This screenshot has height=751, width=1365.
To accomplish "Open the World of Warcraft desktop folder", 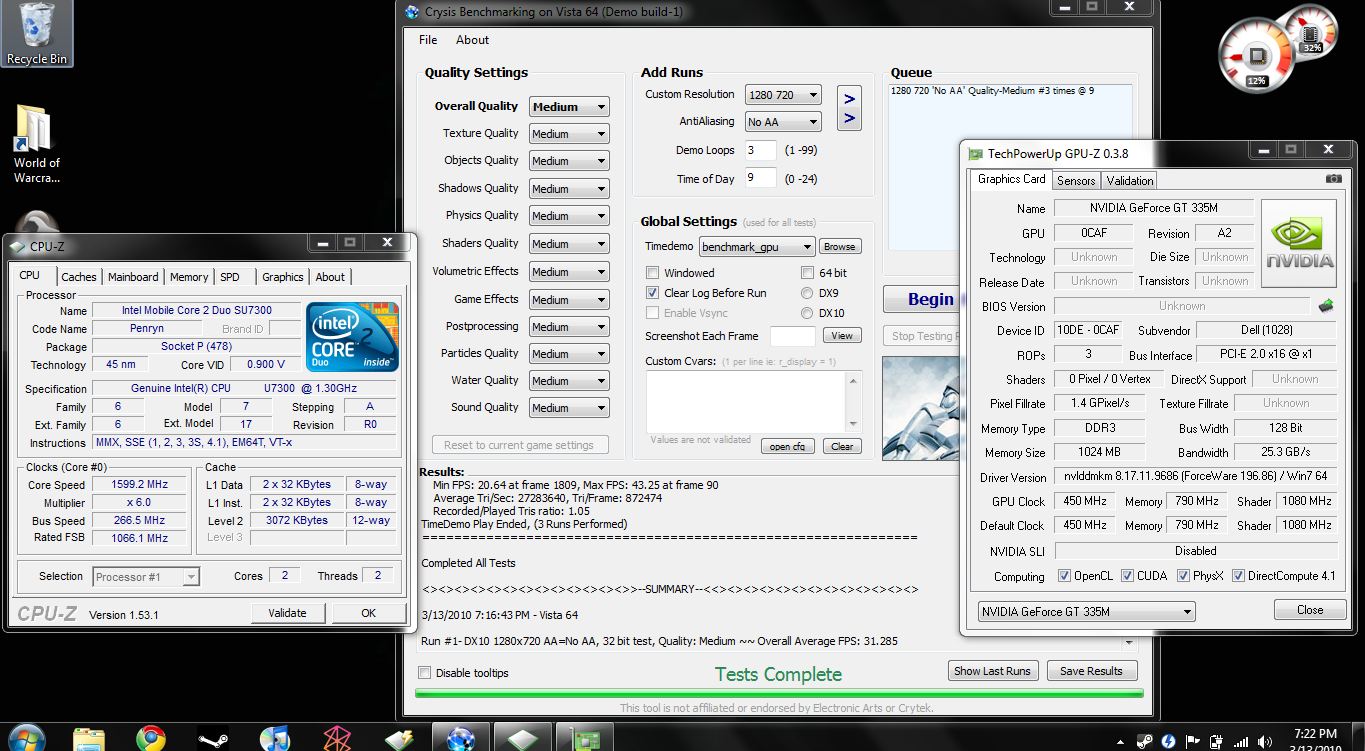I will coord(36,143).
